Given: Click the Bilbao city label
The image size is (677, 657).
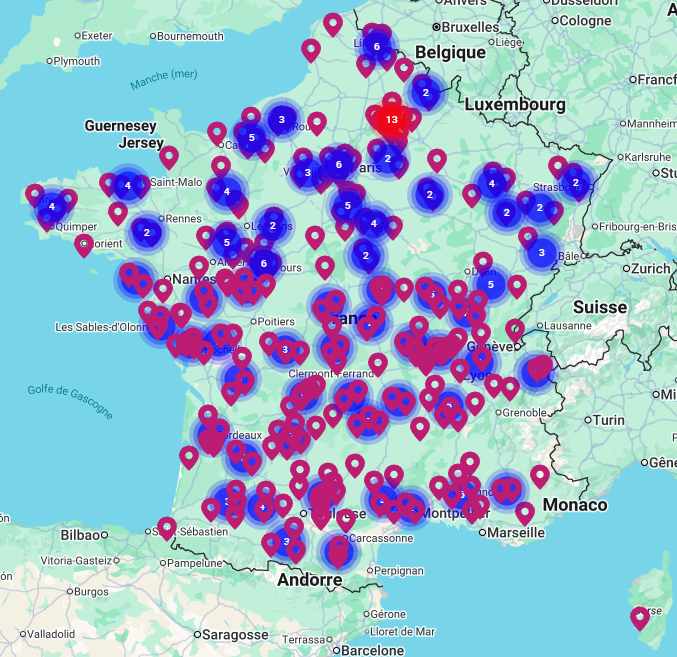Looking at the screenshot, I should coord(80,535).
